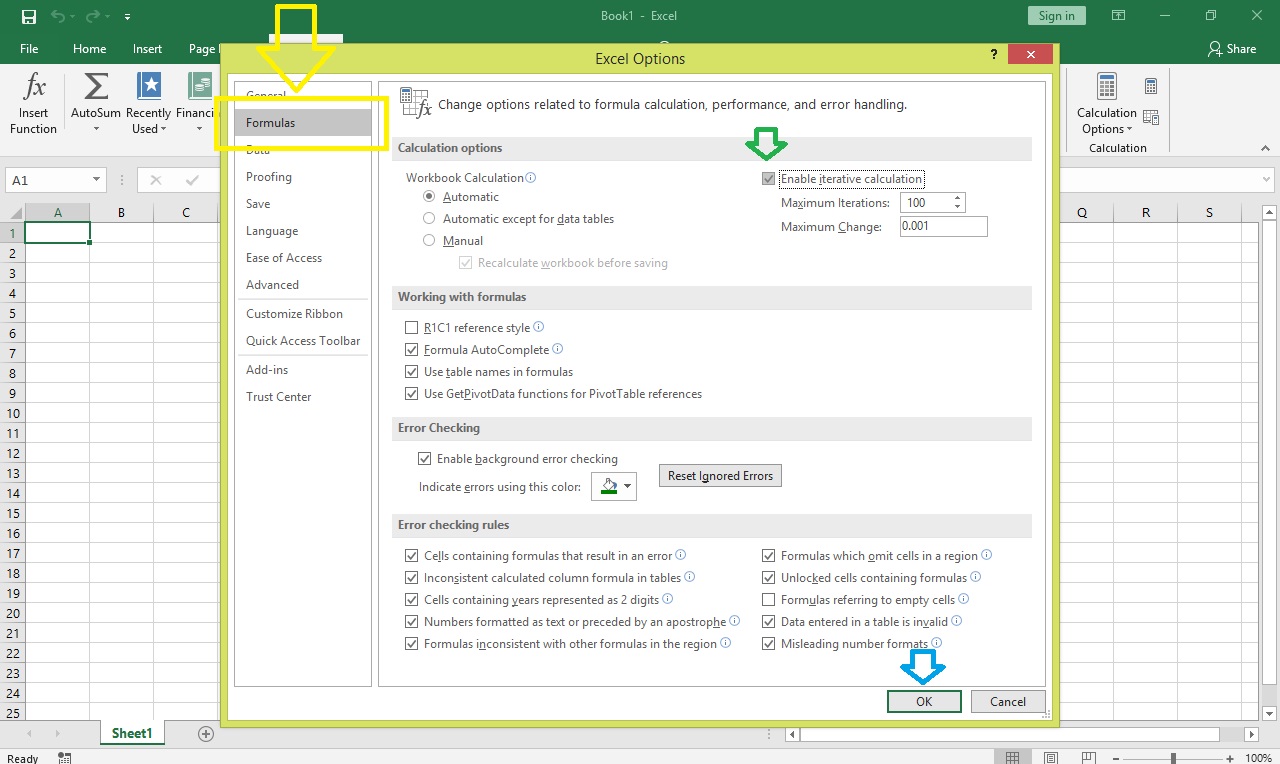Screen dimensions: 1280x764
Task: Click the Calculate Sheet icon
Action: [x=1151, y=117]
